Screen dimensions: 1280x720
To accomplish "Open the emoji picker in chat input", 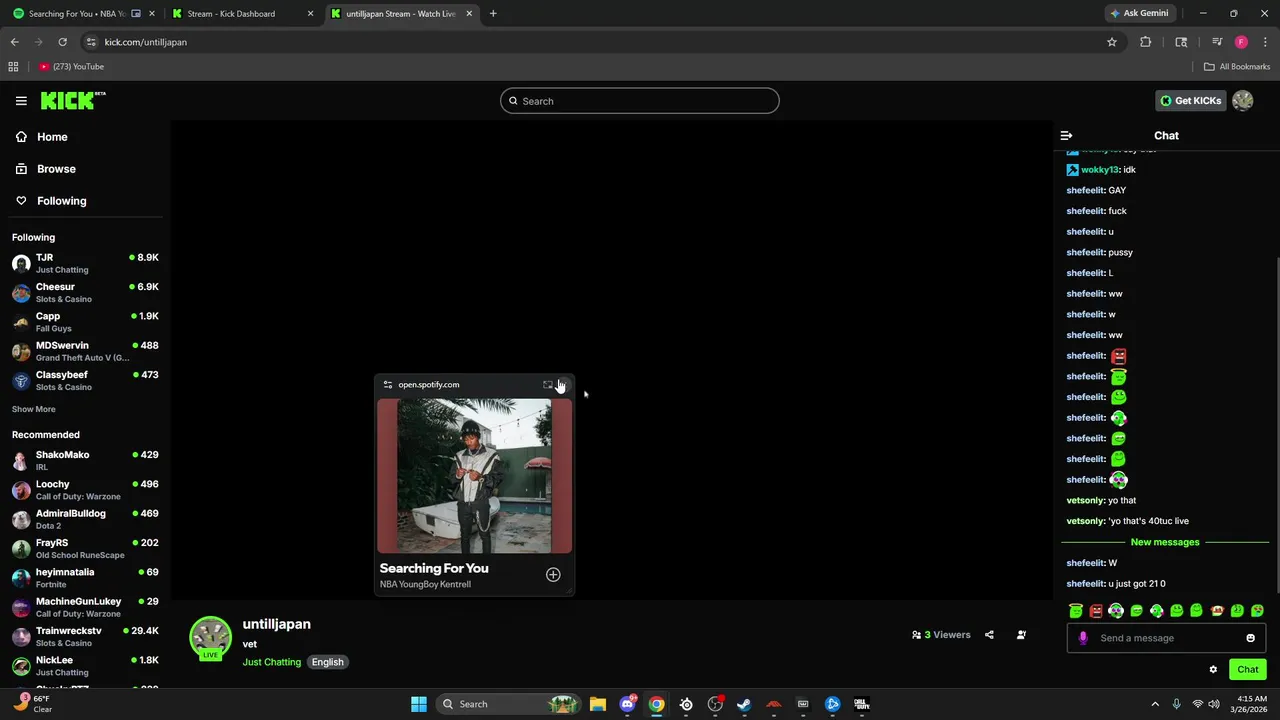I will (1250, 638).
